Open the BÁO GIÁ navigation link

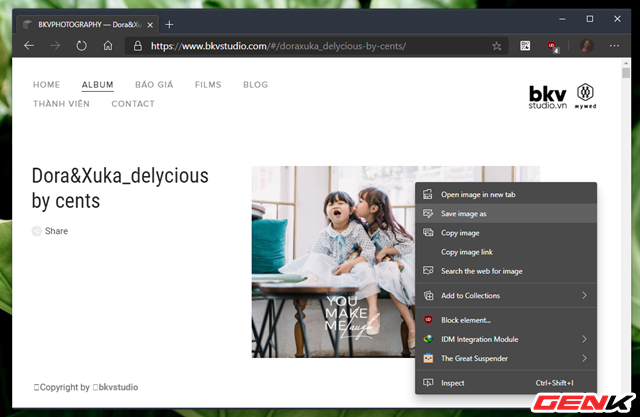click(x=154, y=85)
